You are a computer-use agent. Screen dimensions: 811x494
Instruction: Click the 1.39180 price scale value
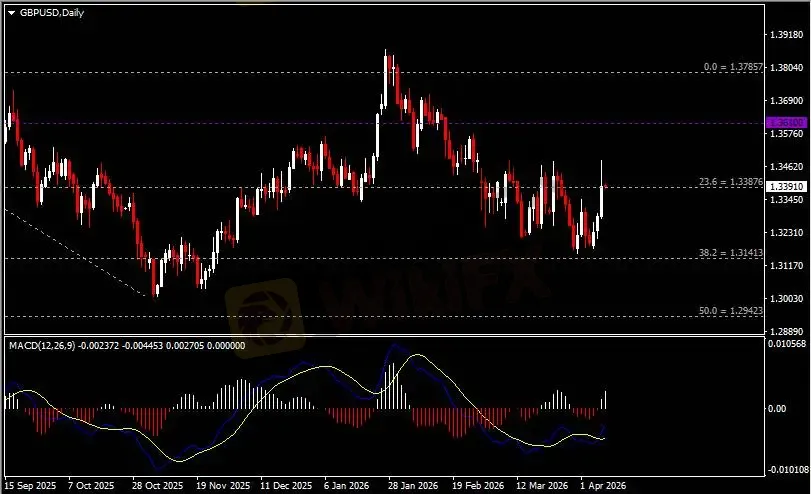tap(786, 35)
